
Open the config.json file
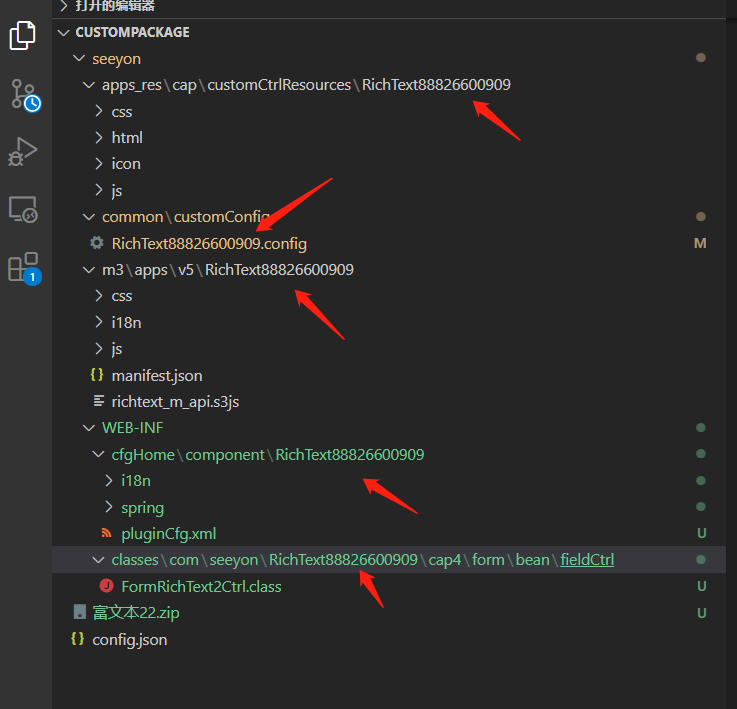point(129,639)
